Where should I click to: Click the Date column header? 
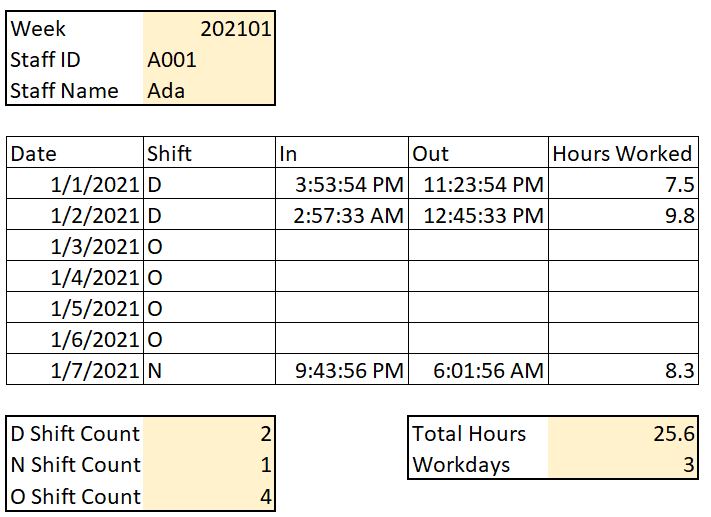pyautogui.click(x=75, y=153)
